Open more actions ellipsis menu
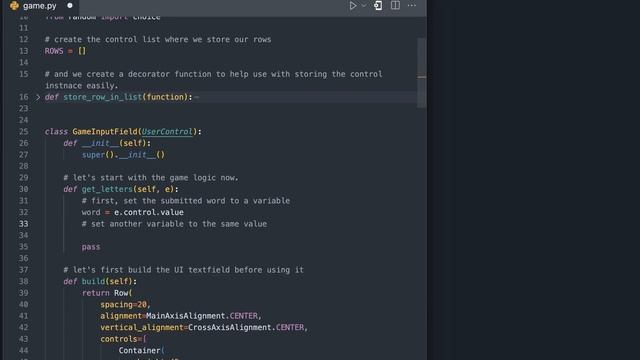Image resolution: width=640 pixels, height=360 pixels. pyautogui.click(x=412, y=6)
